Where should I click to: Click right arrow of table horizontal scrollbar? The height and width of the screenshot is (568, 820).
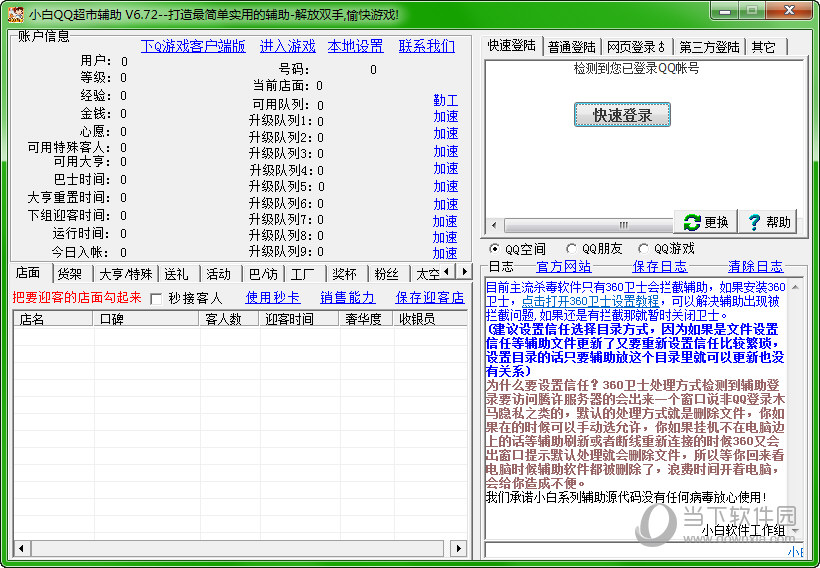[x=459, y=548]
